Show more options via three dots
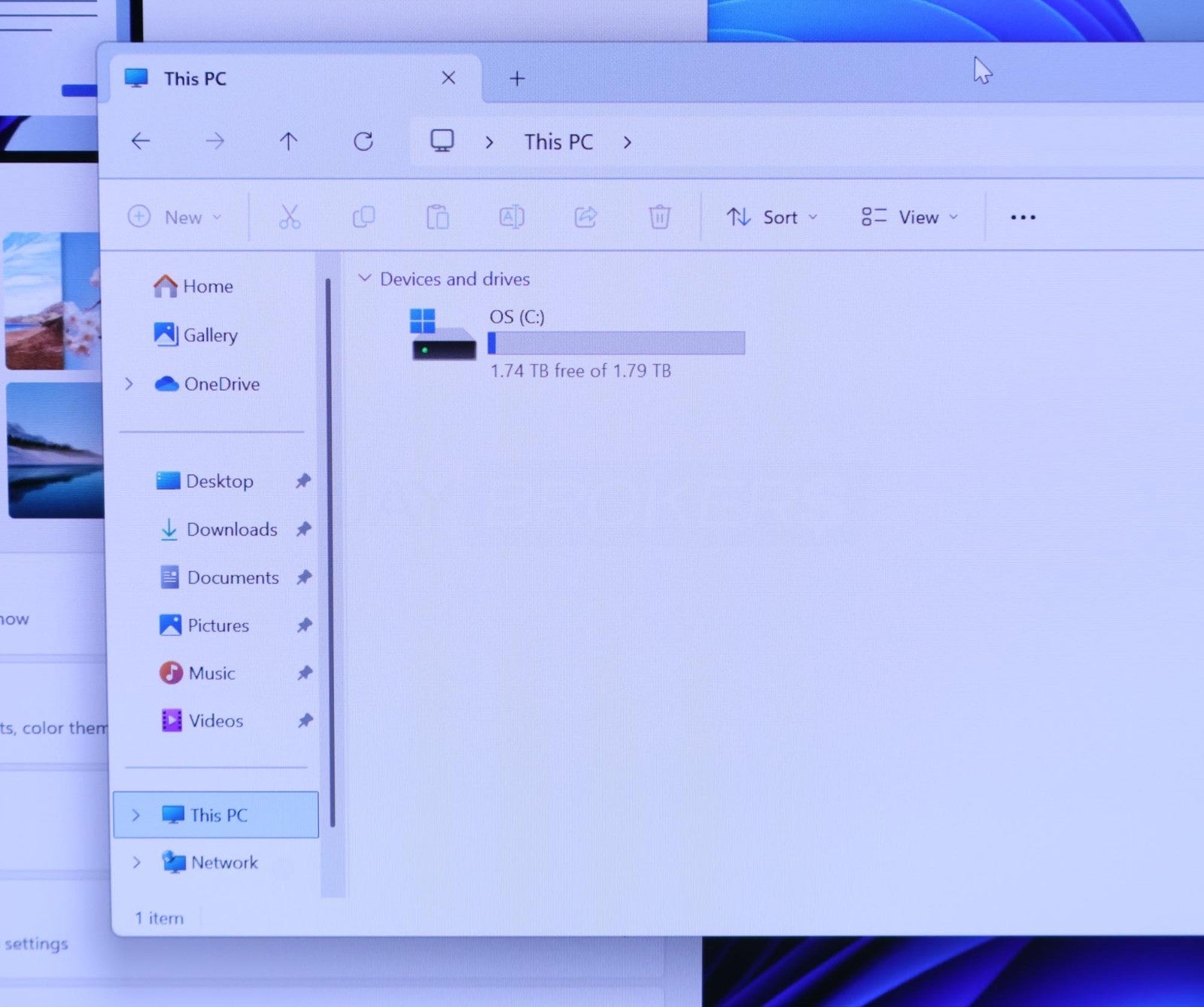The image size is (1204, 1007). click(1023, 218)
